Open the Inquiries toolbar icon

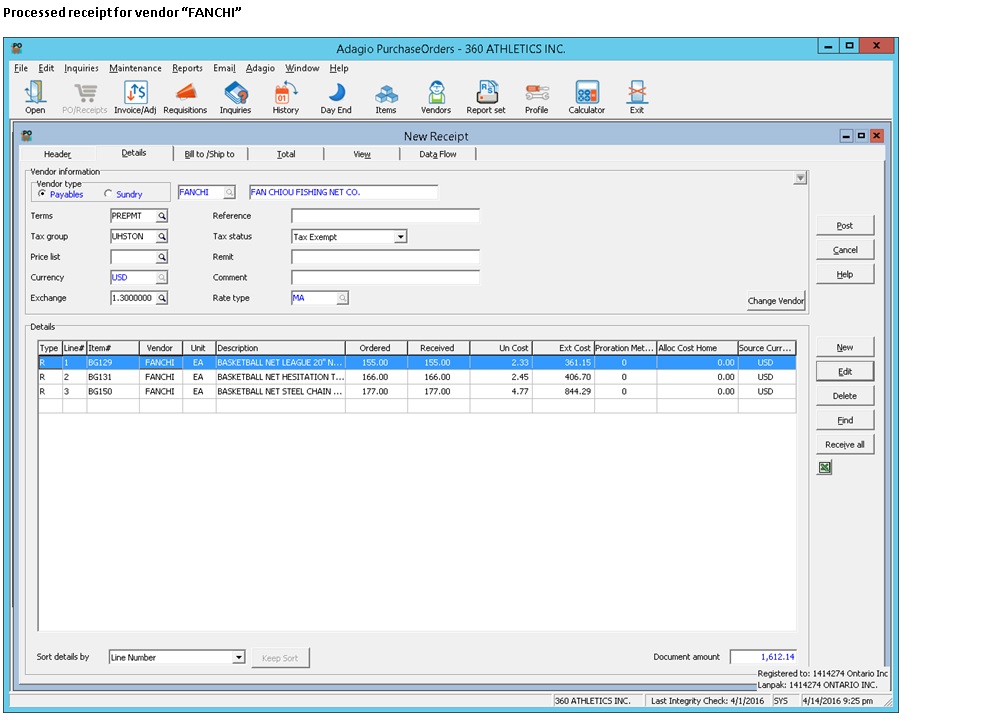(236, 94)
